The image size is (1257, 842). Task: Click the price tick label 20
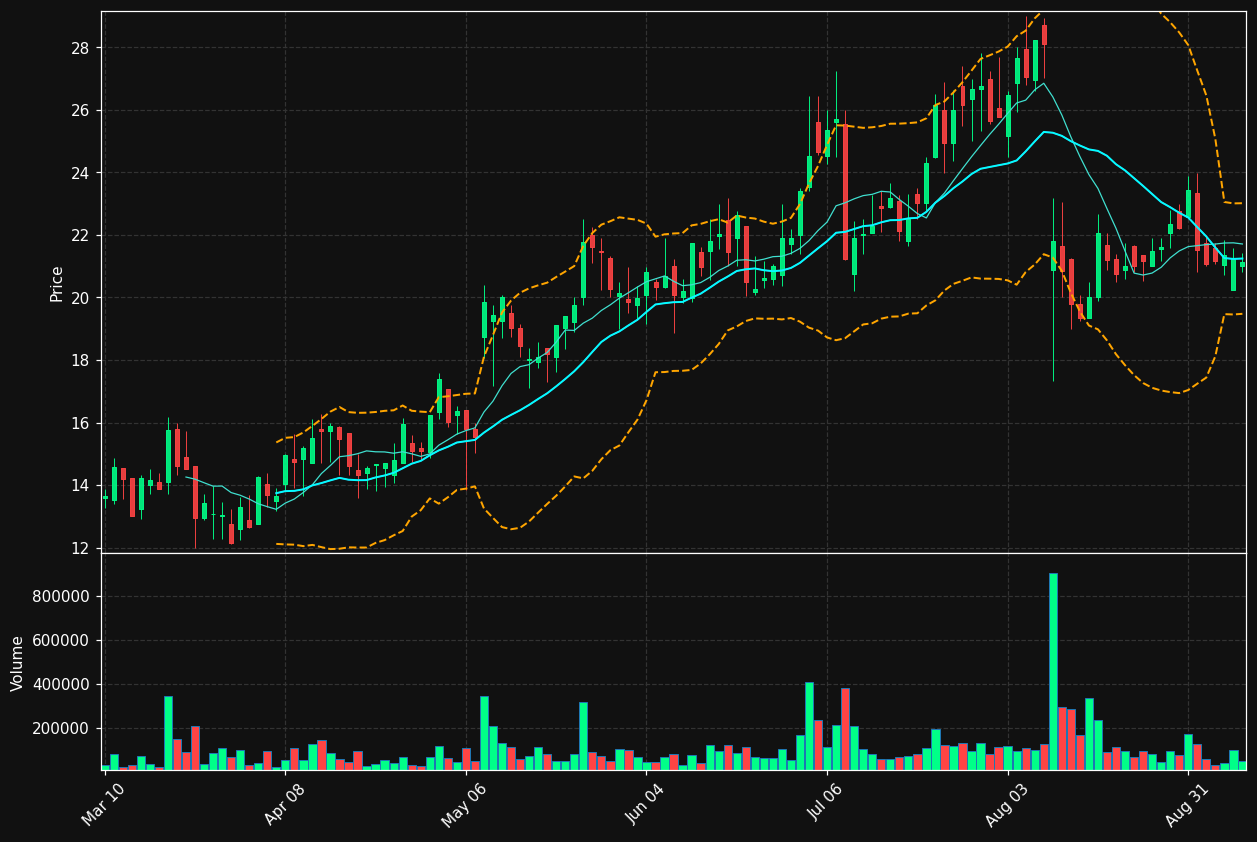coord(81,298)
